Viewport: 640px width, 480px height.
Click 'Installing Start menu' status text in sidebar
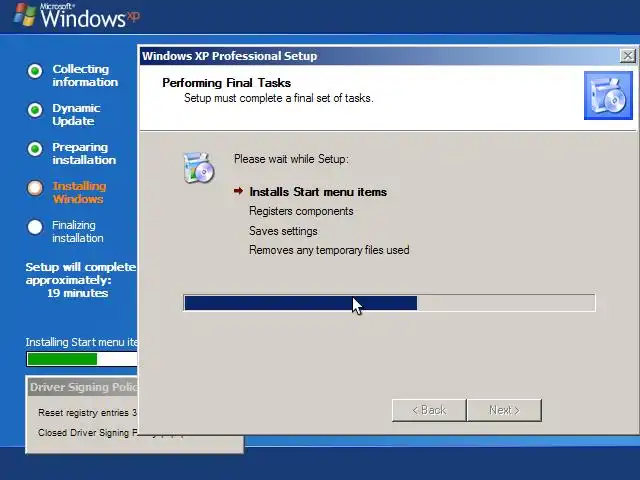[82, 342]
